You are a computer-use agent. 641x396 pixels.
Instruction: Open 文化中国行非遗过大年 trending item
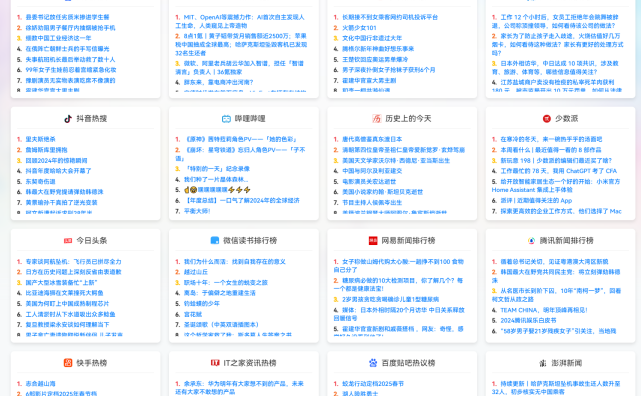[372, 38]
